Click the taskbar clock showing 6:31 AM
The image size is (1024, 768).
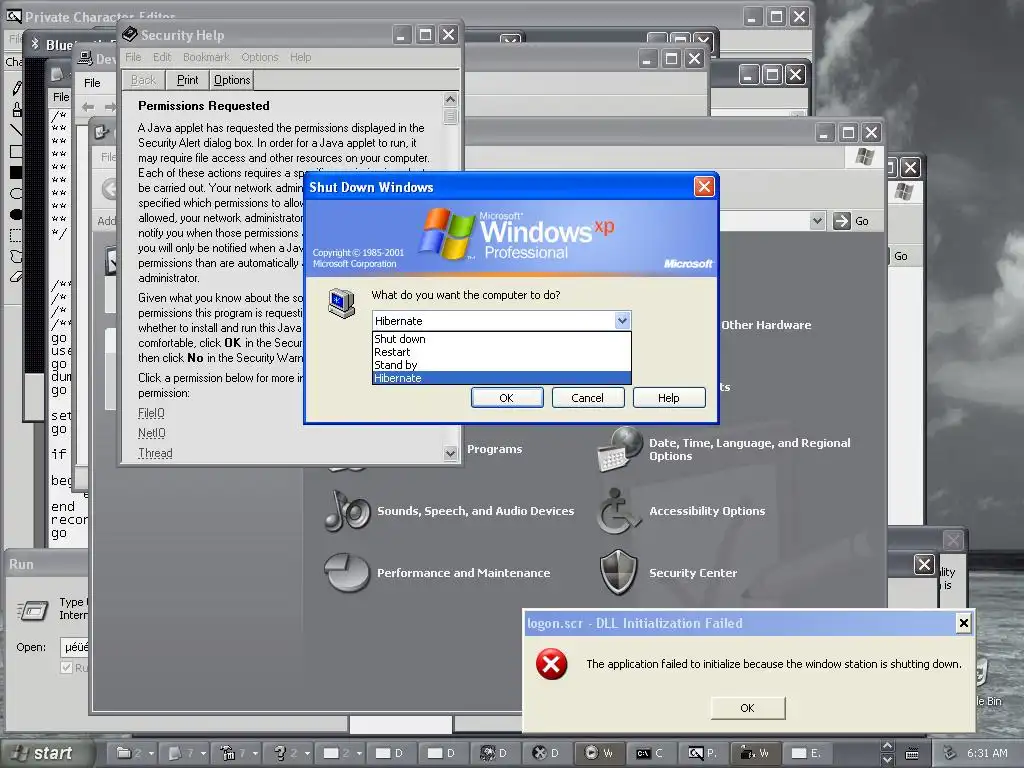pyautogui.click(x=987, y=753)
